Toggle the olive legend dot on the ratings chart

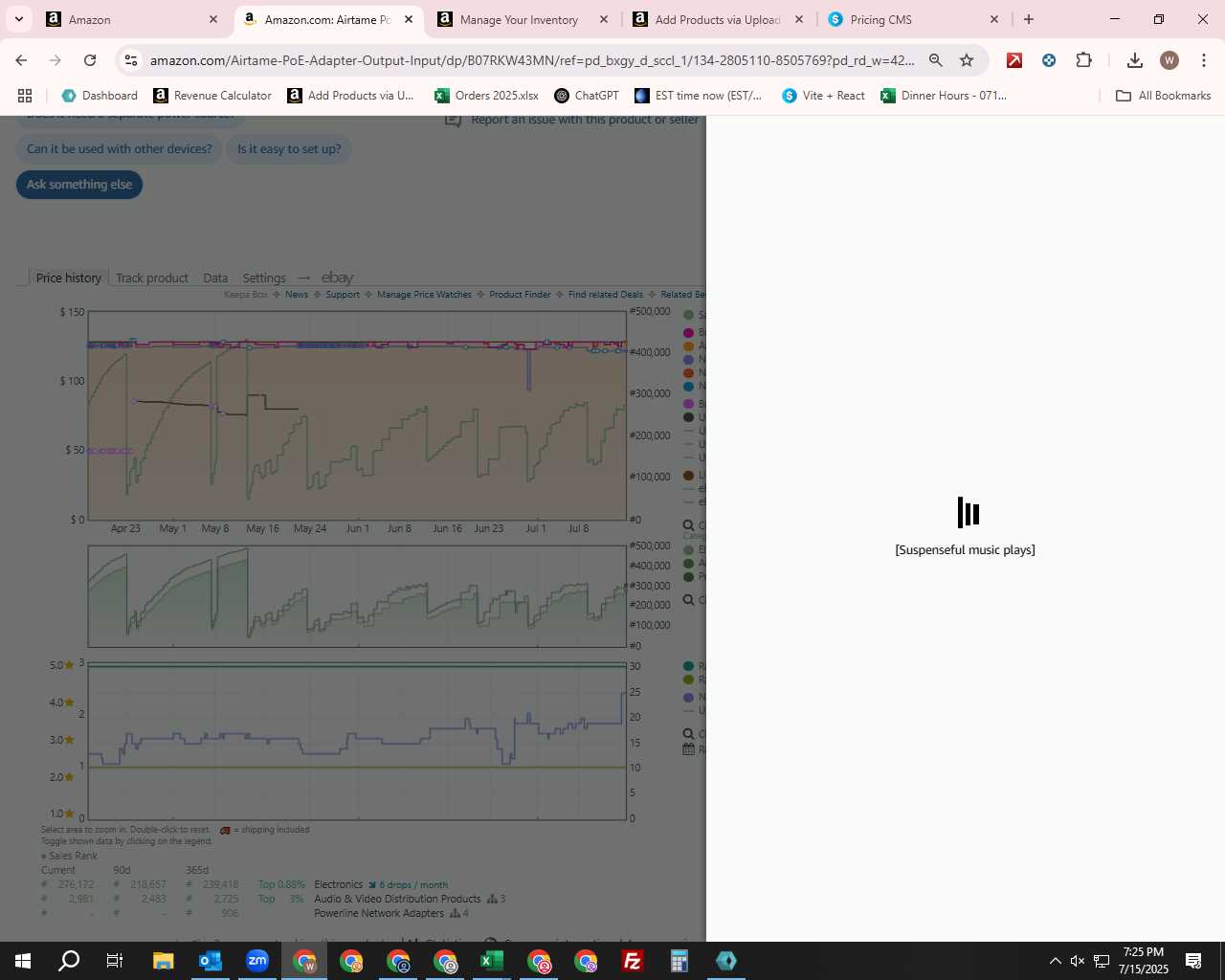click(x=688, y=679)
